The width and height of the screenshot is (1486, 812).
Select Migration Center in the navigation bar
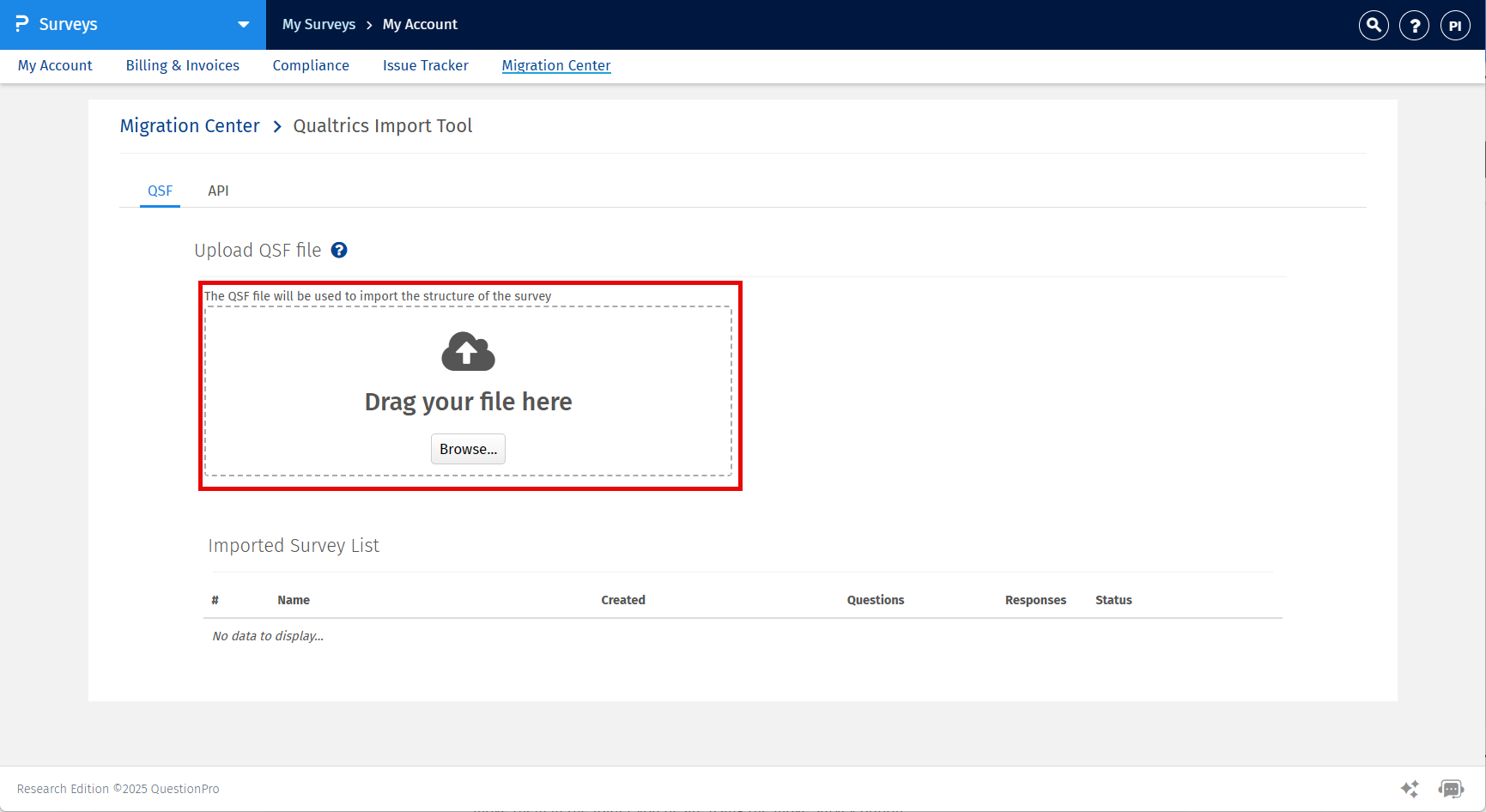click(555, 65)
